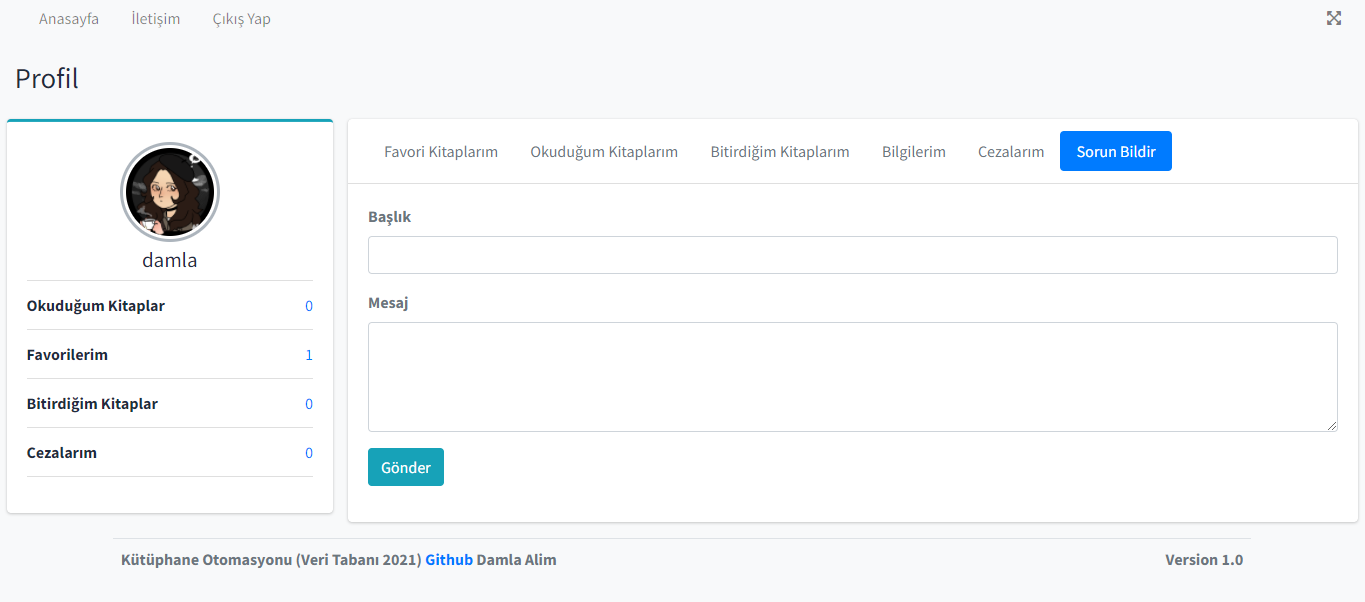Click the Bitirdiğim Kitaplar zero count
Image resolution: width=1365 pixels, height=602 pixels.
[x=309, y=403]
